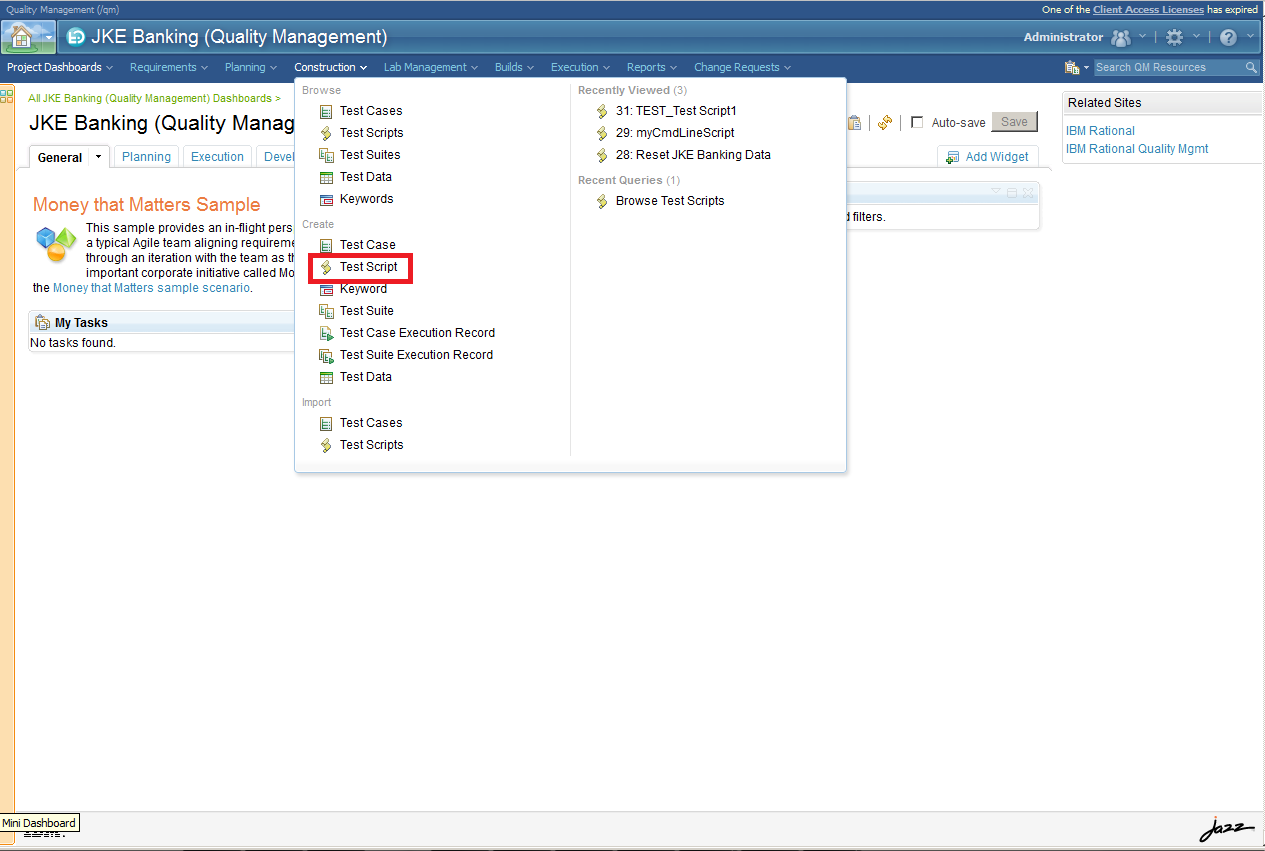Follow the Money that Matters sample scenario link

(151, 288)
